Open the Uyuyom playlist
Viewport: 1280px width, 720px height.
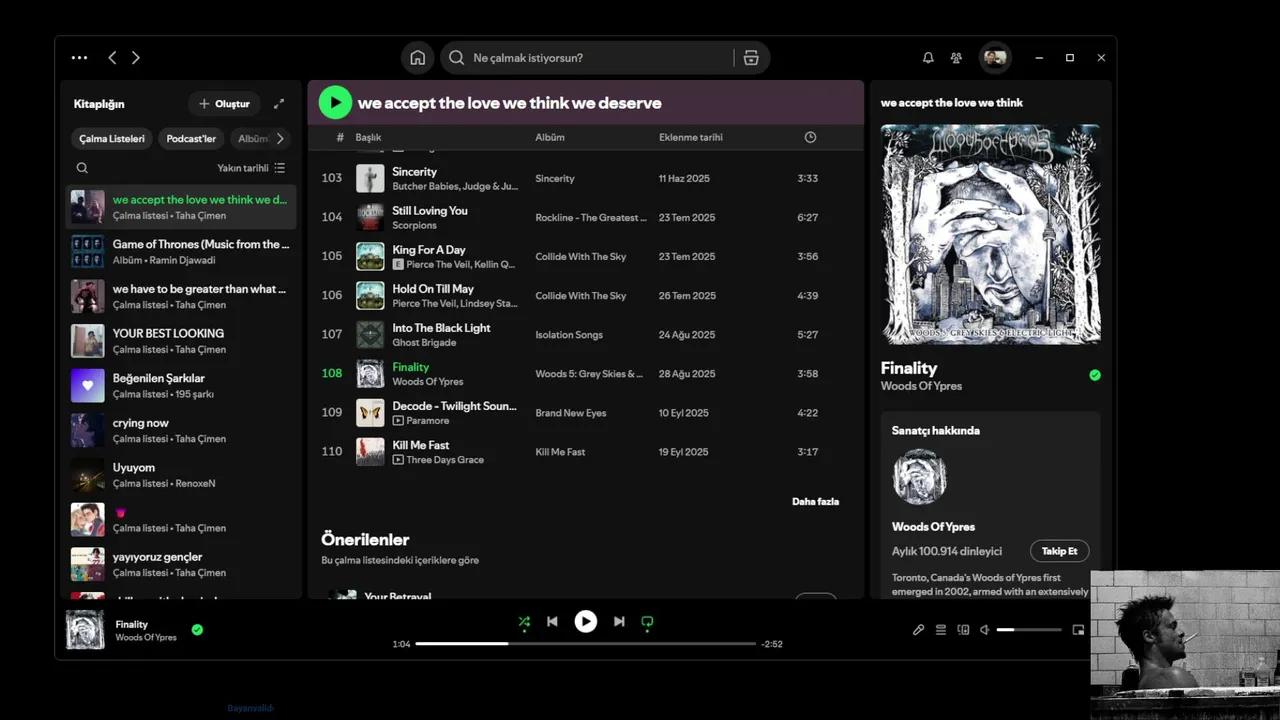coord(181,475)
